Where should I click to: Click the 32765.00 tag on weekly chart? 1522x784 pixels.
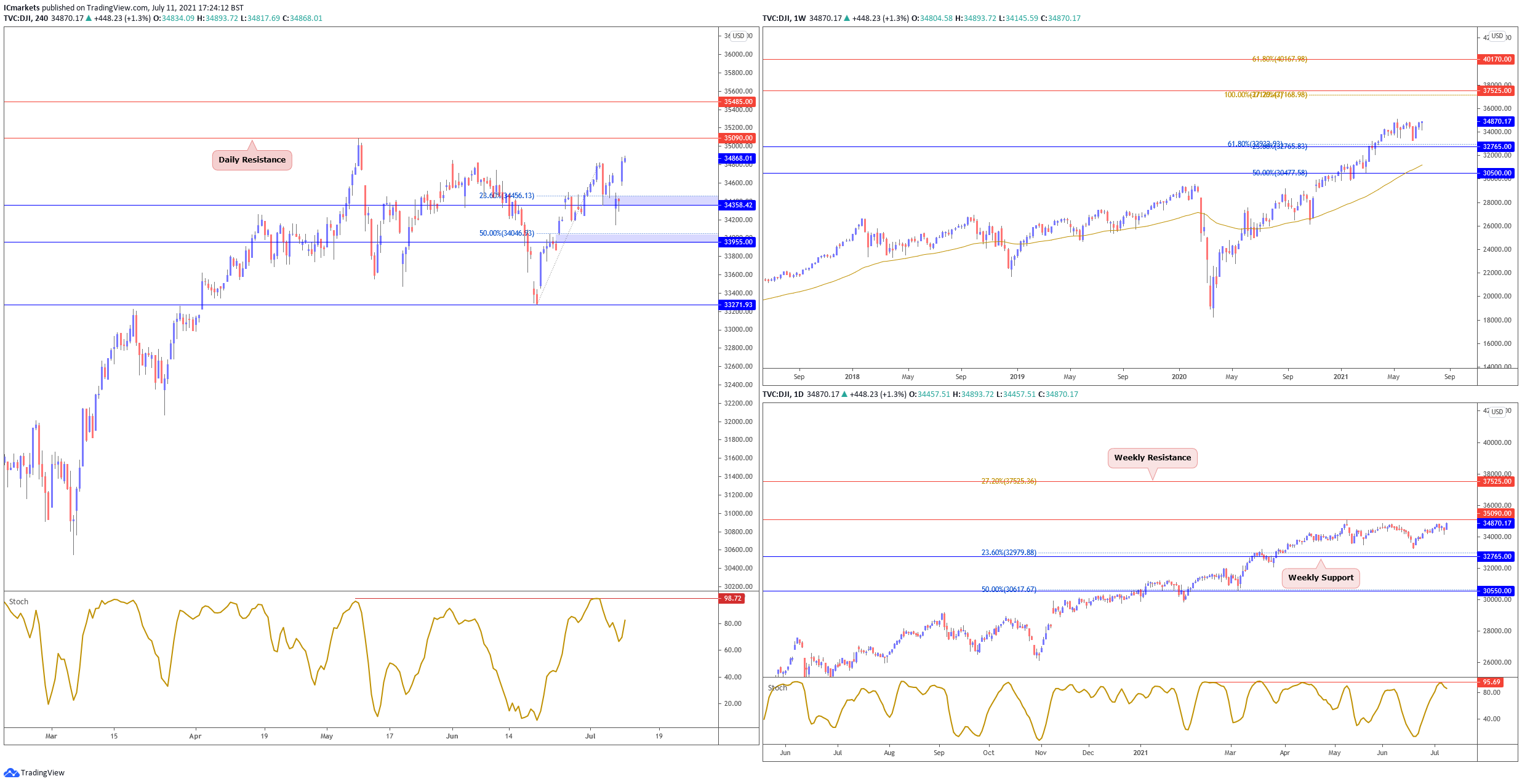point(1496,147)
